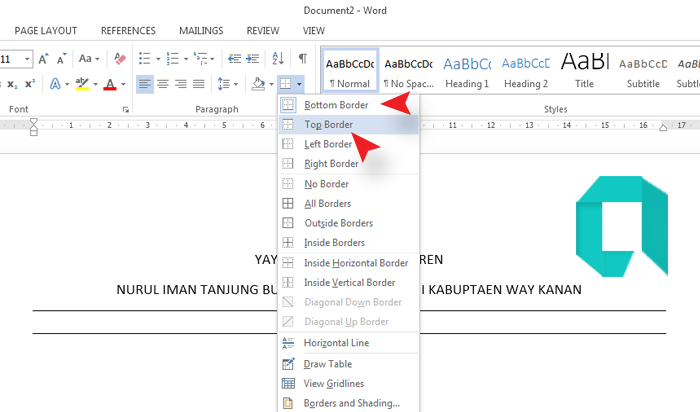The width and height of the screenshot is (700, 412).
Task: Click the Borders button icon
Action: click(285, 84)
